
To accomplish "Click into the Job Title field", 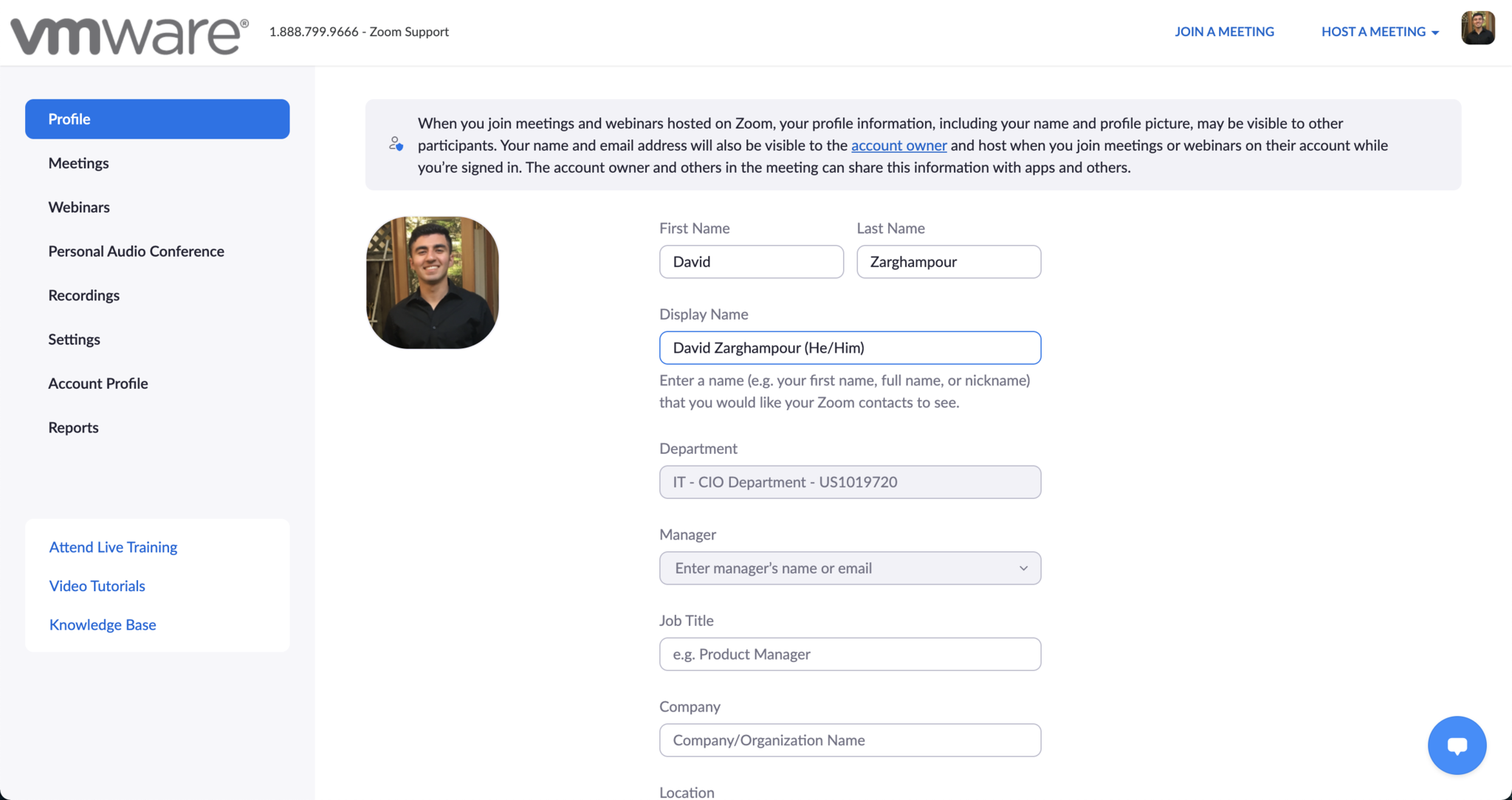I will (x=850, y=655).
